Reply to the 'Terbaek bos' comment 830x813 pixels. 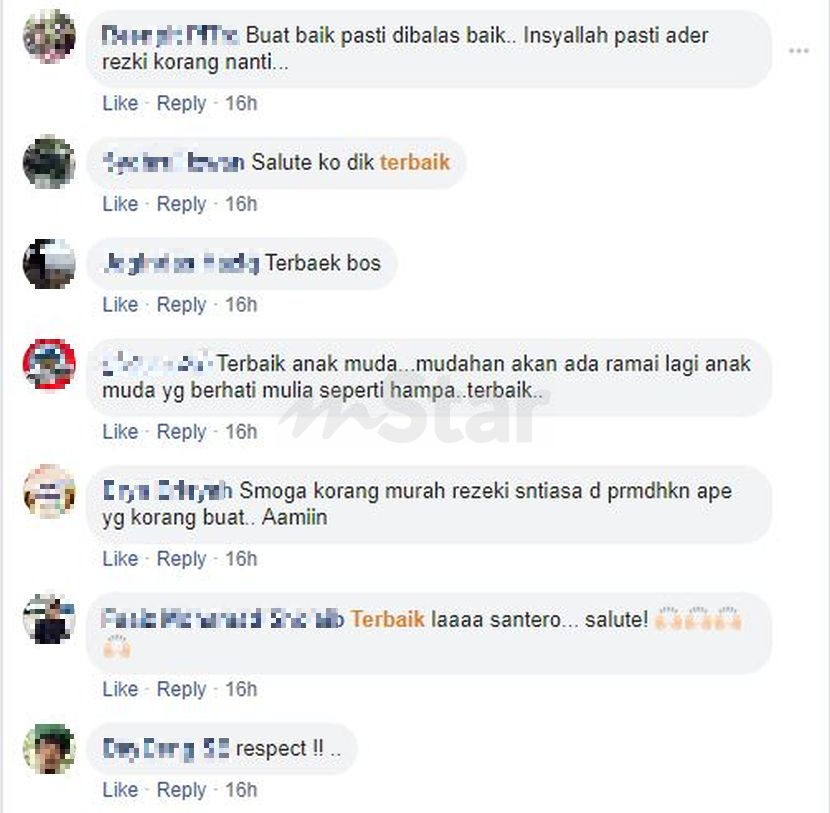coord(181,305)
